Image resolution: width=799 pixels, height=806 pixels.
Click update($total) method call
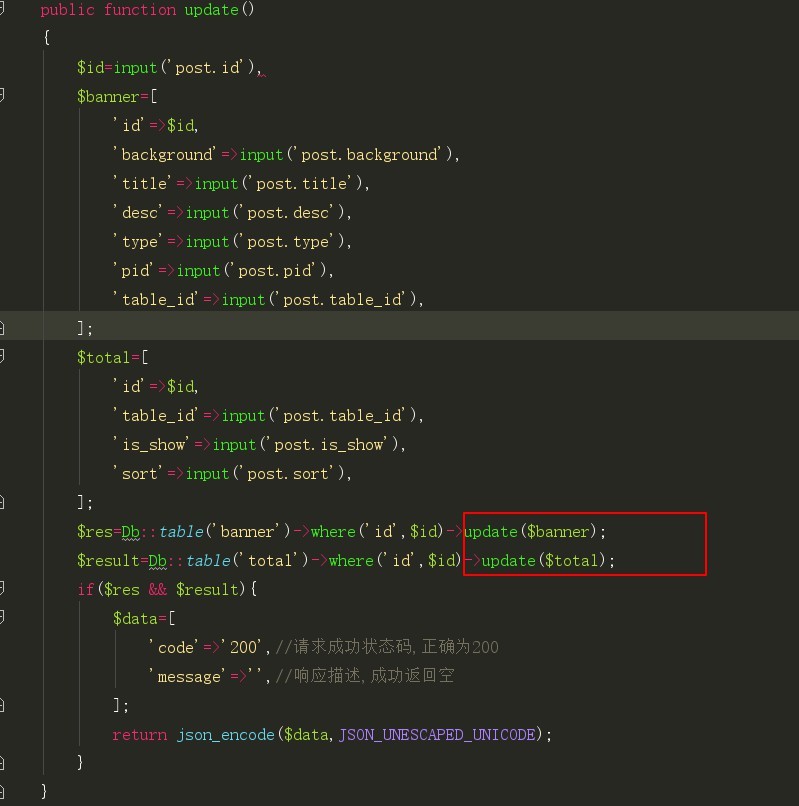tap(543, 560)
